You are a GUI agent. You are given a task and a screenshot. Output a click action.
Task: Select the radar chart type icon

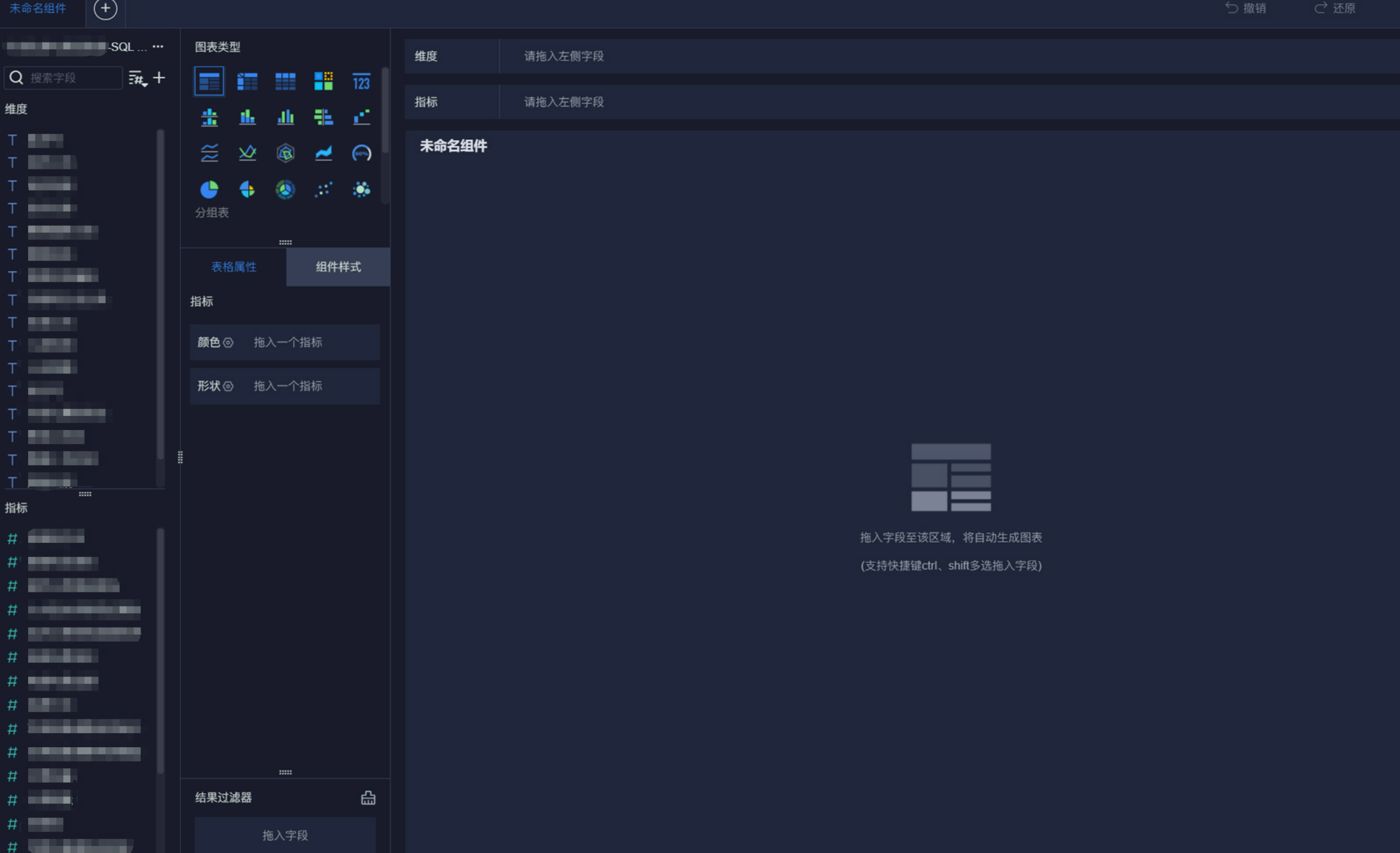285,153
